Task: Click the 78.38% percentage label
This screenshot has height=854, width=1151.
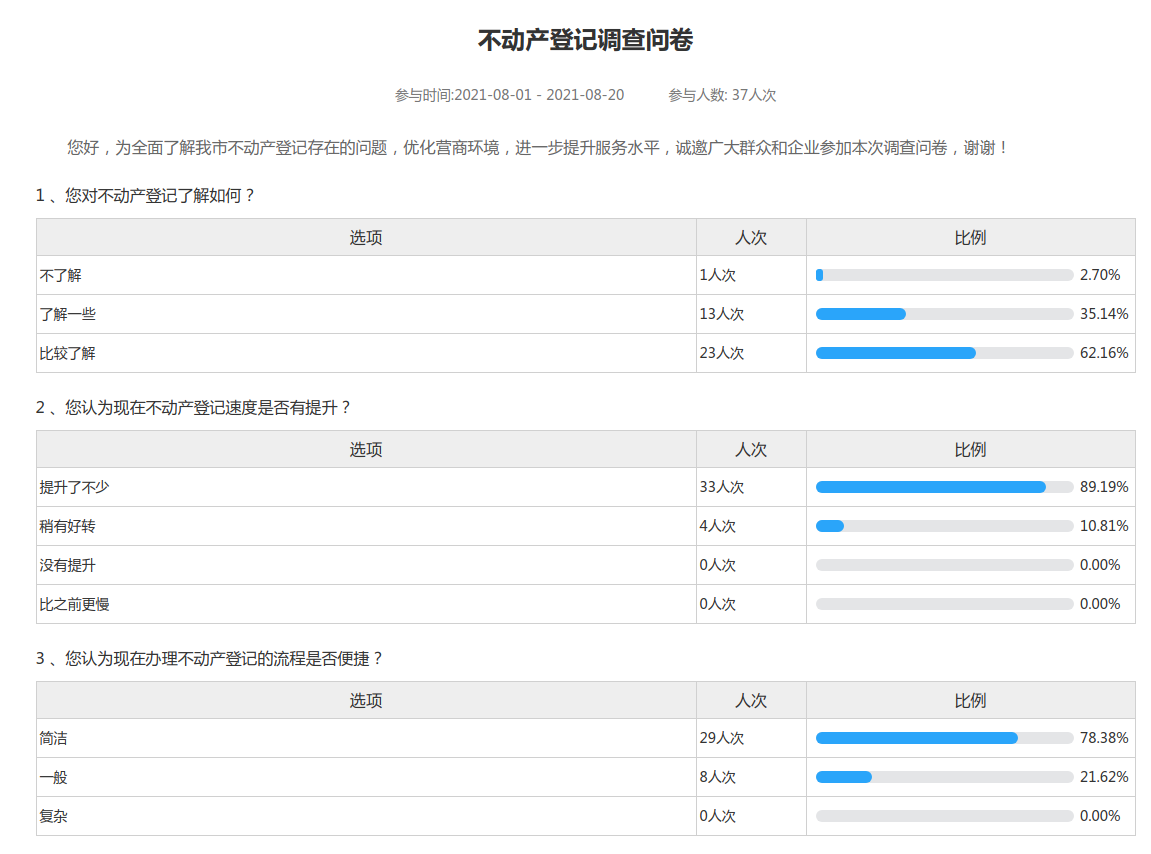Action: coord(1104,738)
